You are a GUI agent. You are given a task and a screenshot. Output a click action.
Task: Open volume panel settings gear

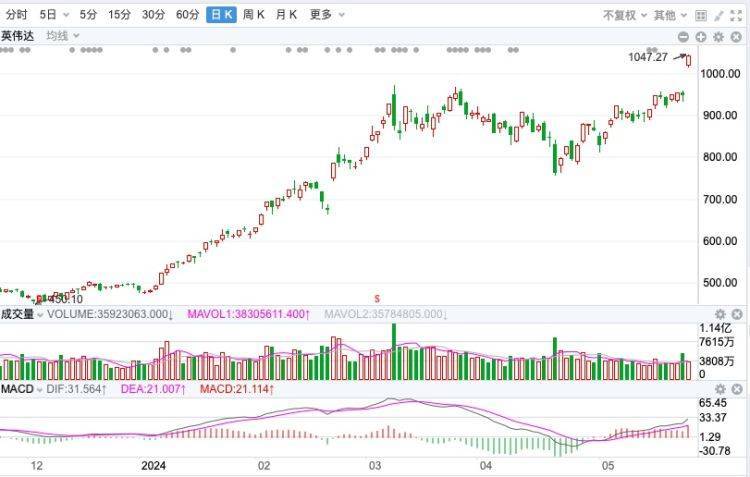pyautogui.click(x=720, y=314)
